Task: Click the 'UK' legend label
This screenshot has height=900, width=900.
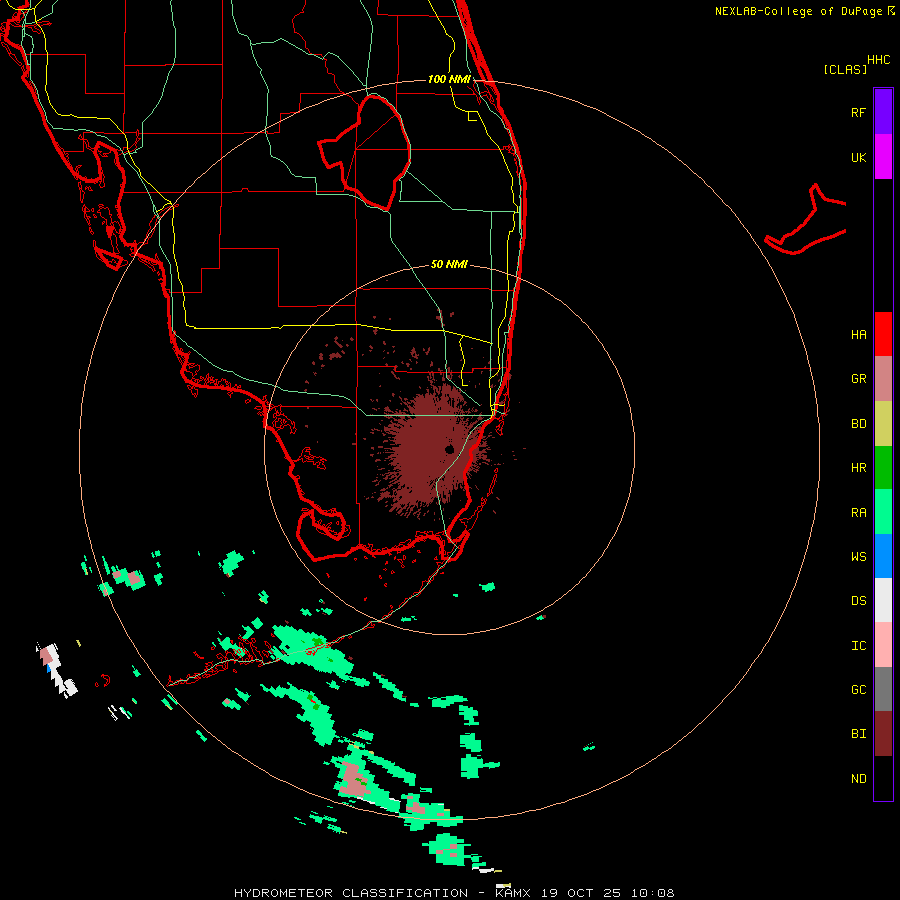Action: point(858,158)
